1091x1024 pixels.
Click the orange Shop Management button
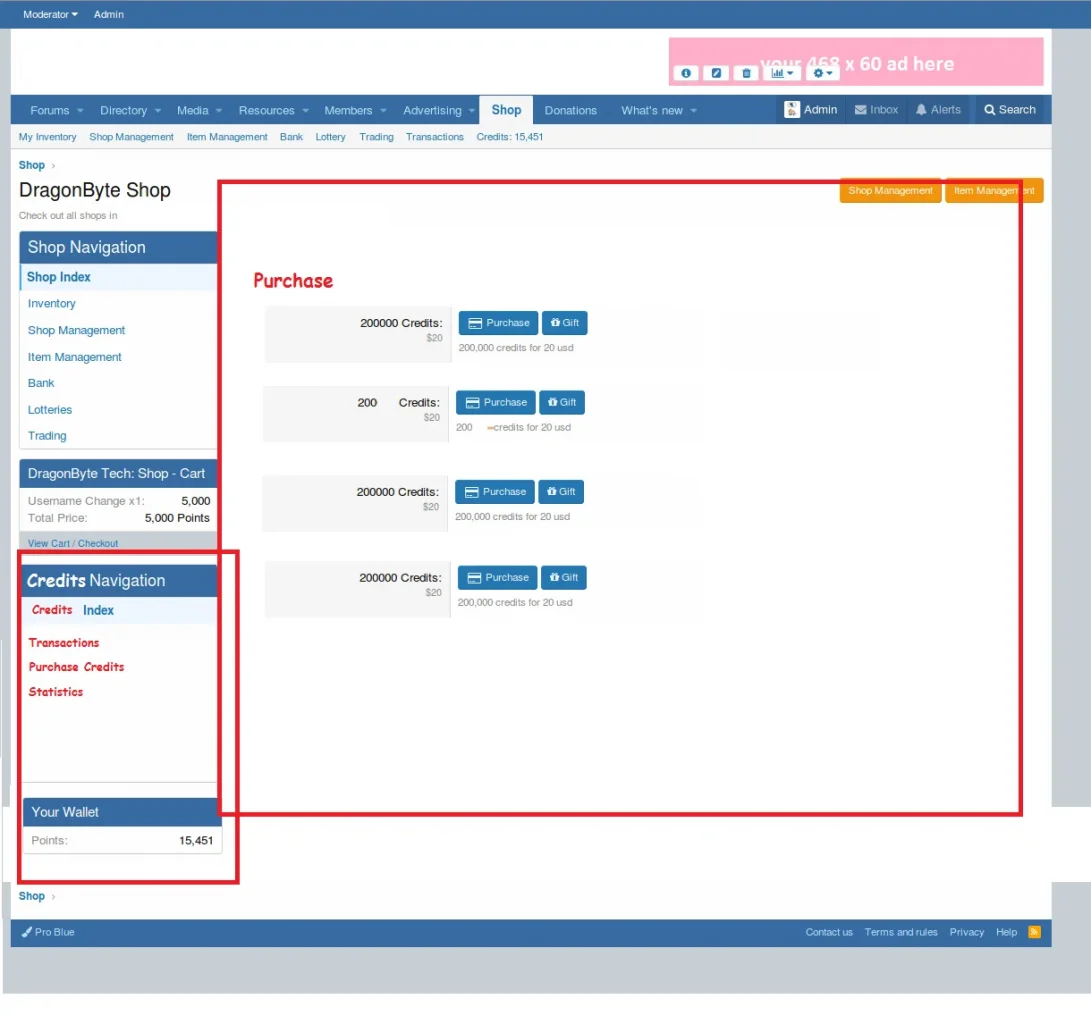(x=890, y=191)
